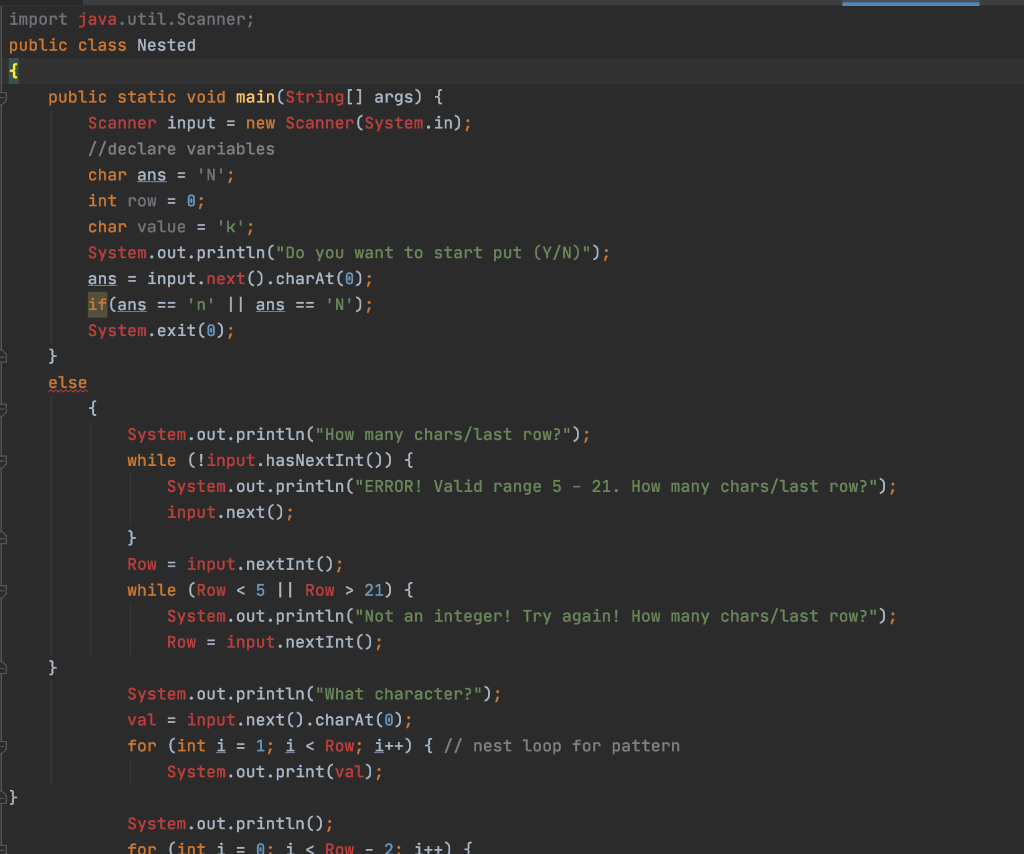Image resolution: width=1024 pixels, height=854 pixels.
Task: Click the System.exit(0) call
Action: pos(160,330)
